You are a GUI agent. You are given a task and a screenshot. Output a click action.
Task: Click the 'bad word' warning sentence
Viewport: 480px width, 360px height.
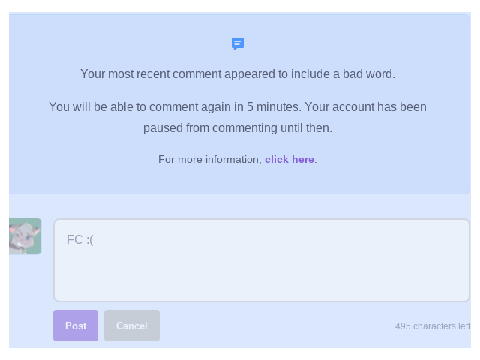pyautogui.click(x=238, y=74)
